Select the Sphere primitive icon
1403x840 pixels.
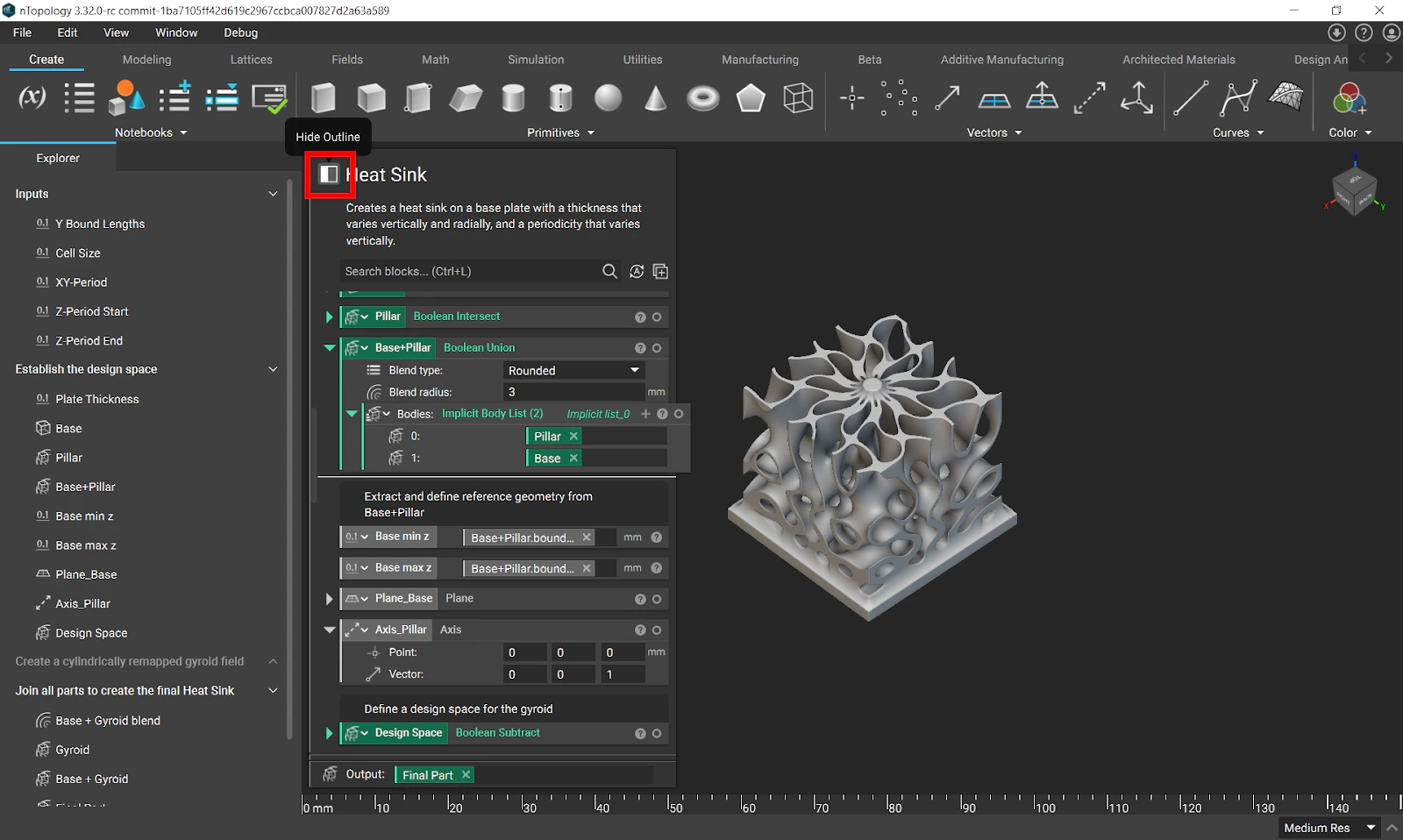(x=608, y=98)
